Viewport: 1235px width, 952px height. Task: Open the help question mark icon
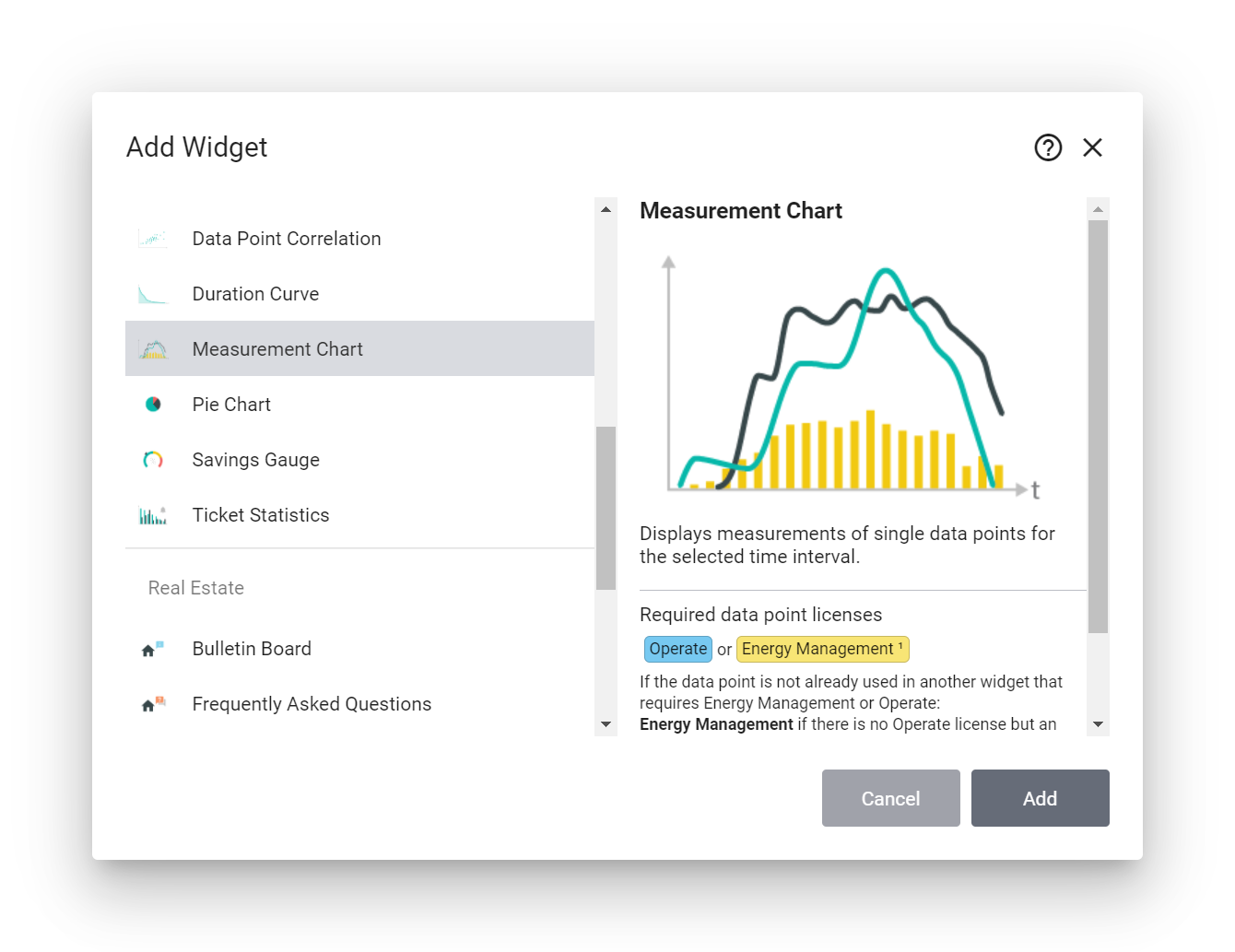pos(1048,147)
